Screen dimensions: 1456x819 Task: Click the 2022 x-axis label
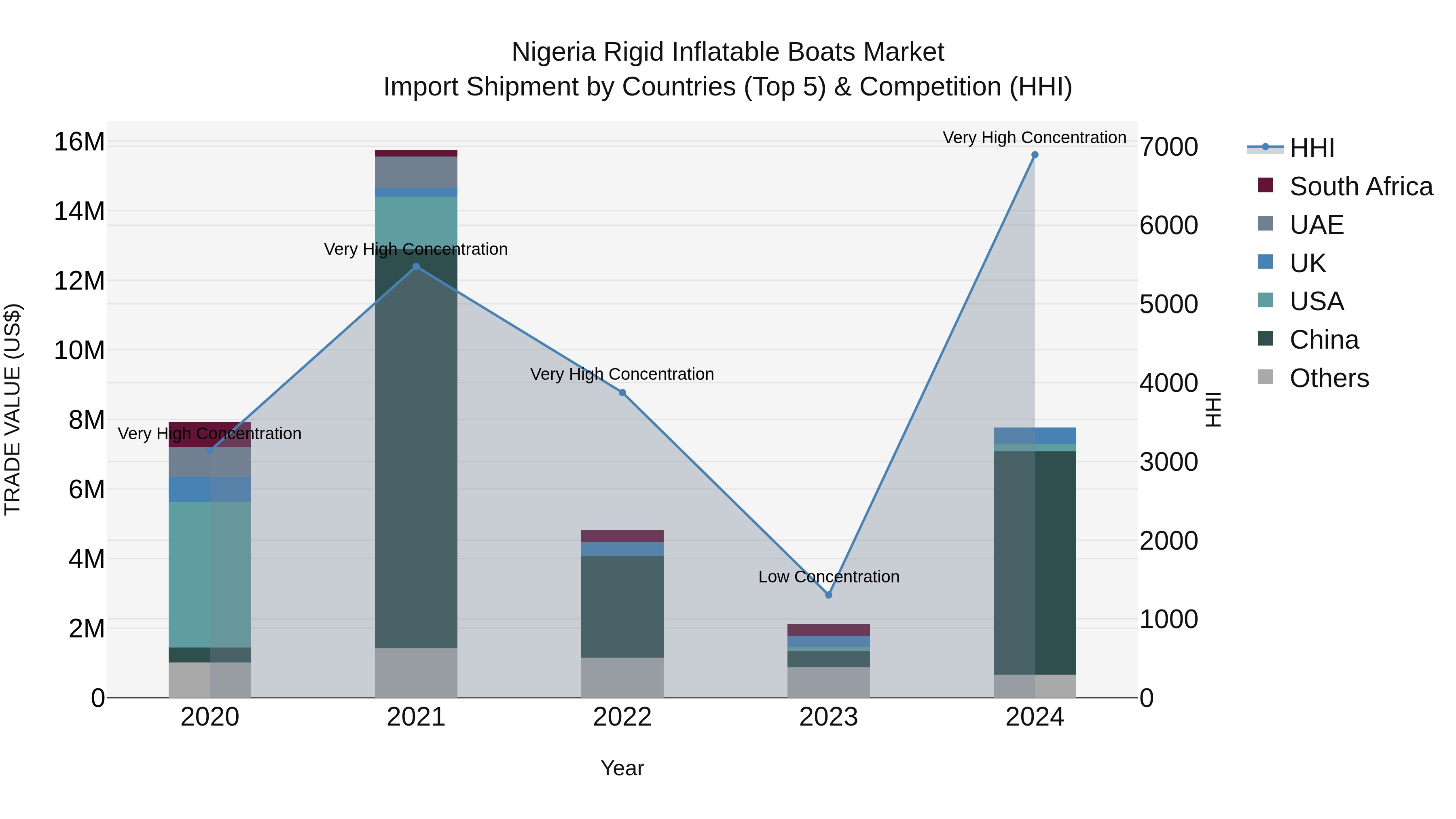622,717
